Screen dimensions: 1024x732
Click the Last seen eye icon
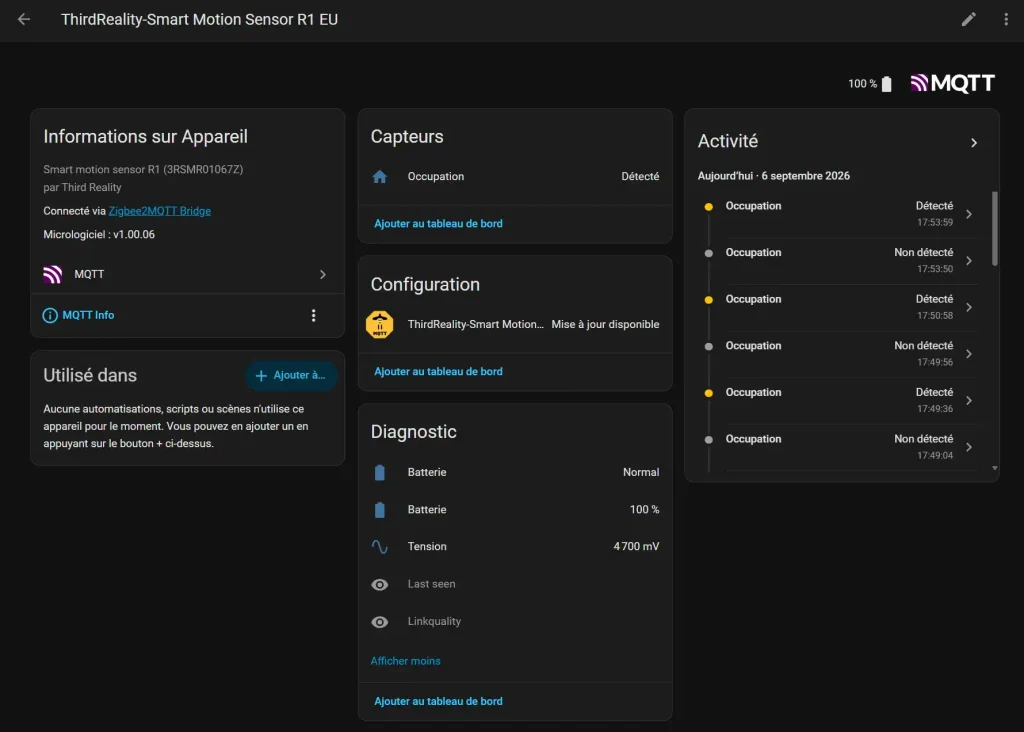379,584
